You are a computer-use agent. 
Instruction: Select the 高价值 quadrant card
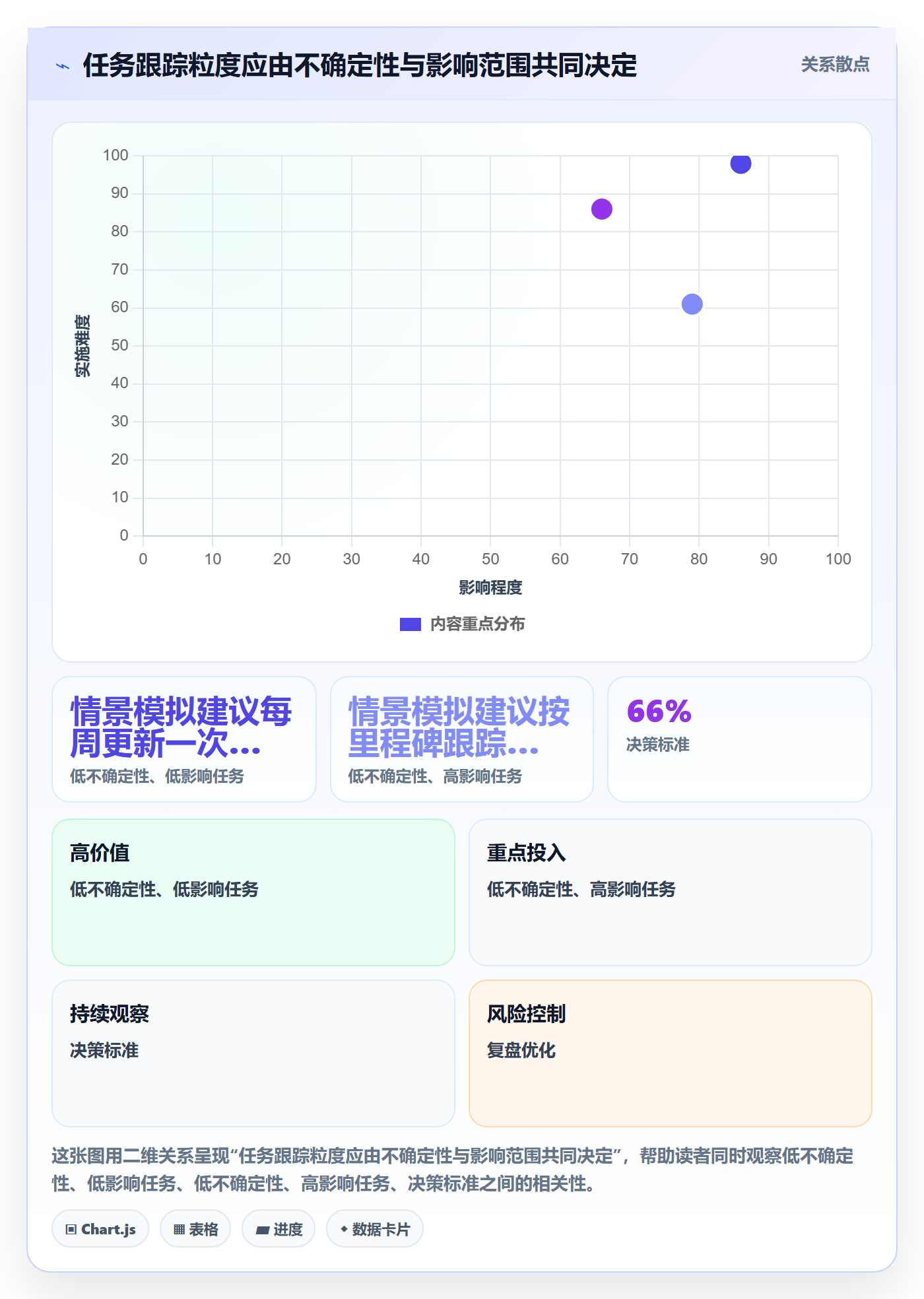pyautogui.click(x=253, y=892)
